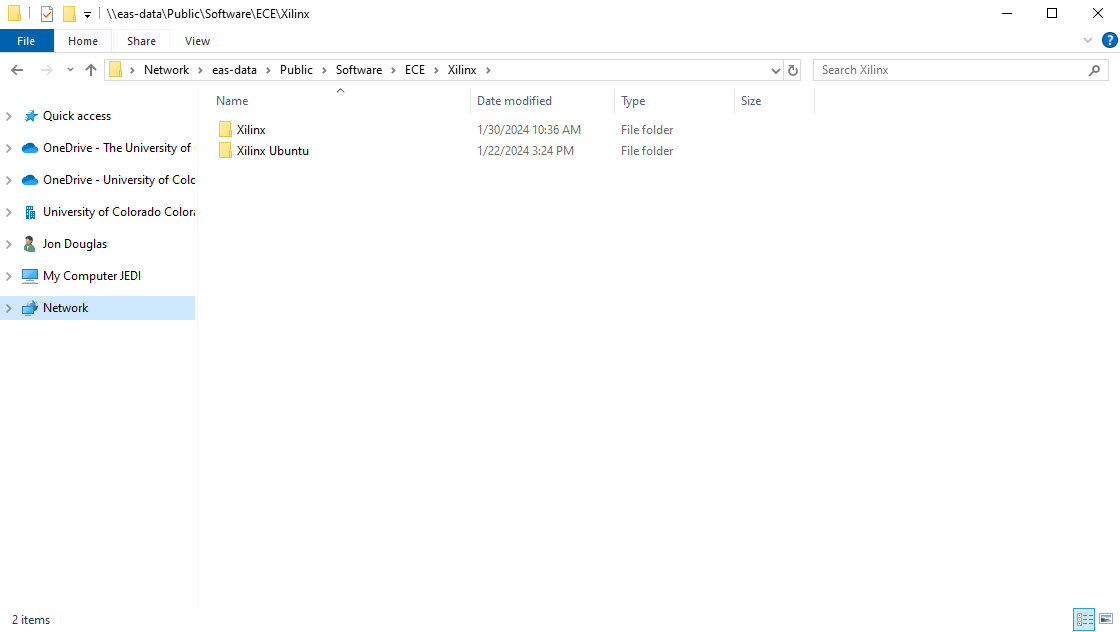Switch to the Home ribbon tab

[x=83, y=41]
